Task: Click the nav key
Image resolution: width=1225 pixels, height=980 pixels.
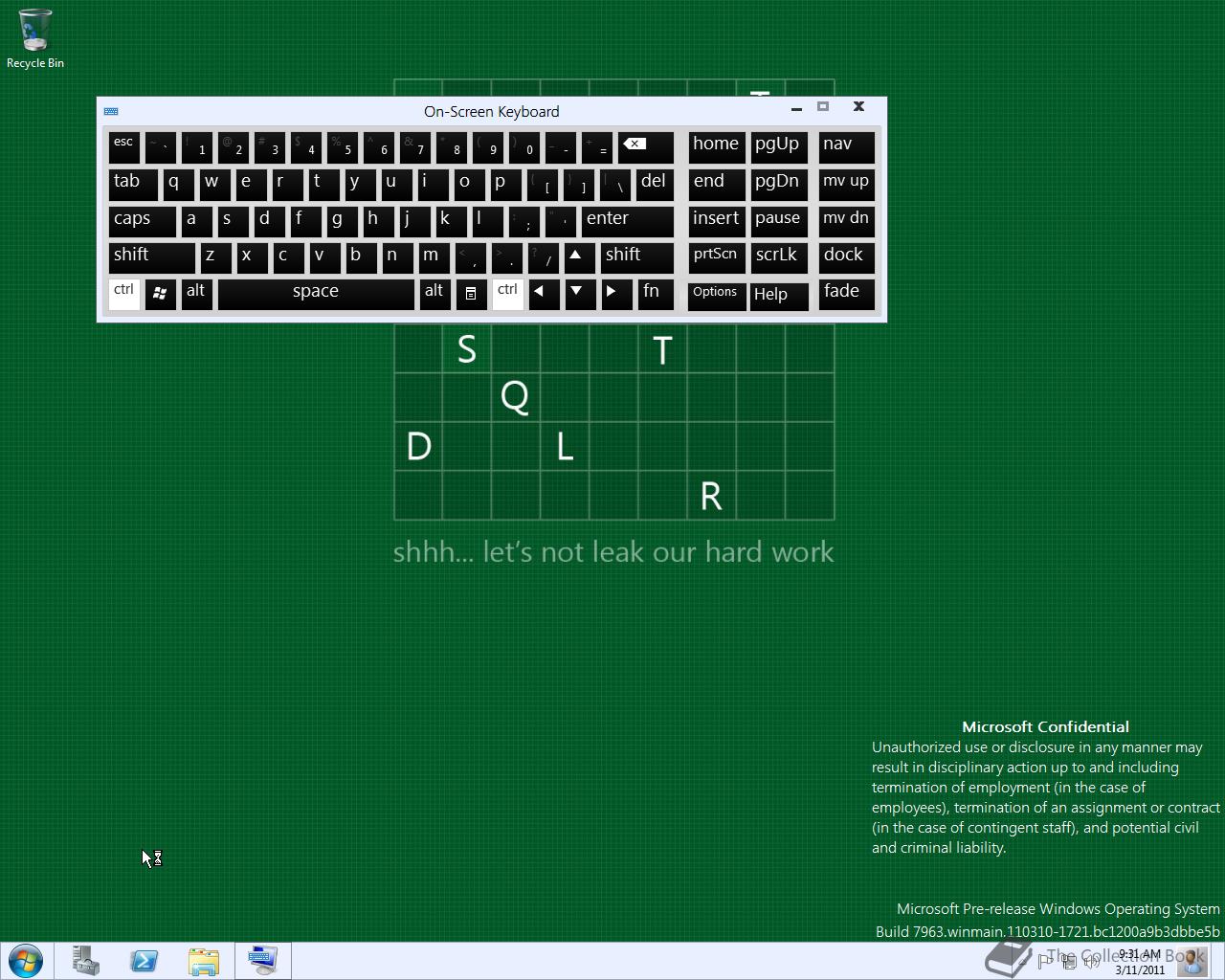Action: (846, 147)
